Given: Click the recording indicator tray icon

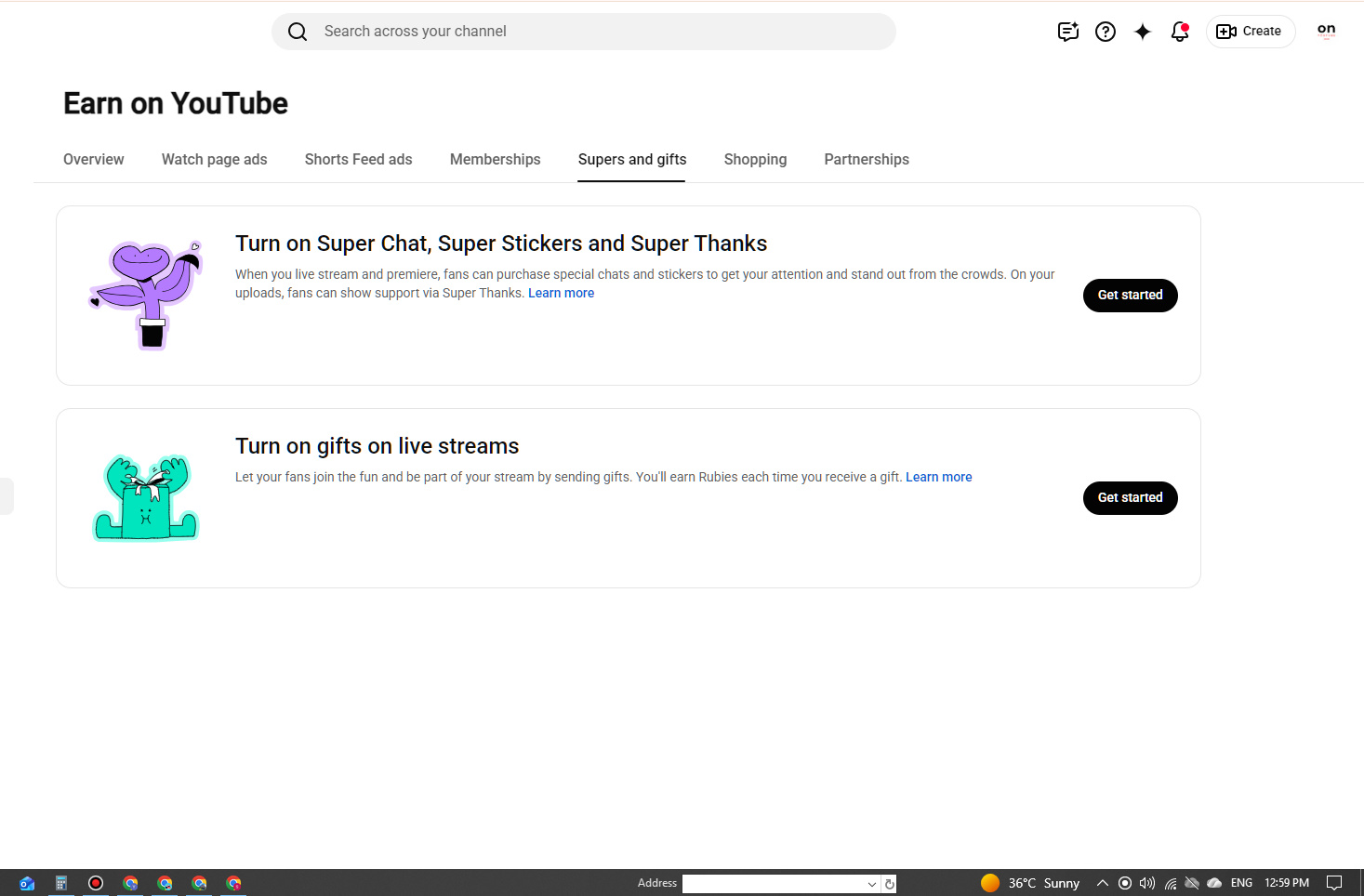Looking at the screenshot, I should [x=1125, y=883].
